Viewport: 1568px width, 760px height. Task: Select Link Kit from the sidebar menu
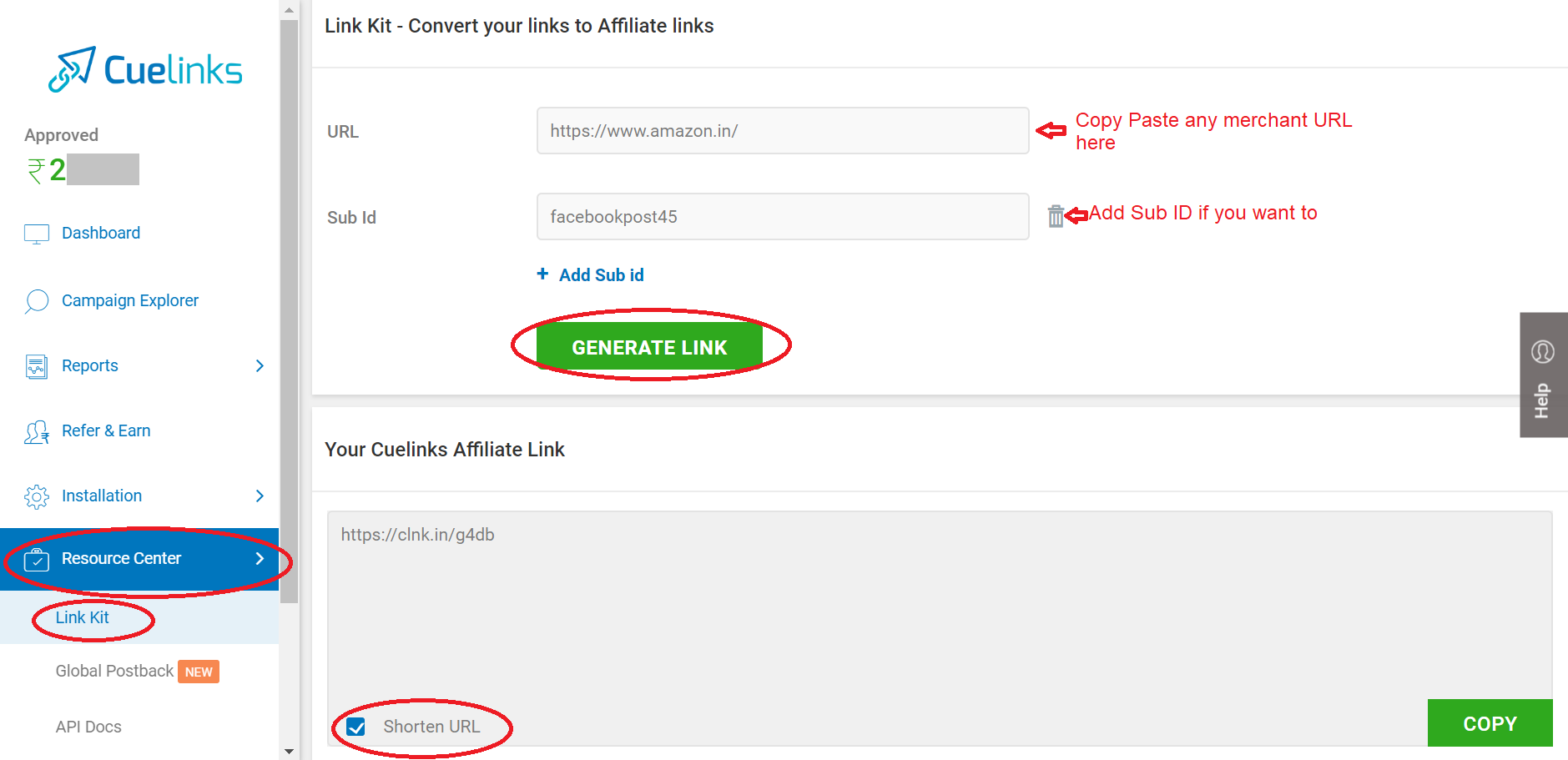81,617
